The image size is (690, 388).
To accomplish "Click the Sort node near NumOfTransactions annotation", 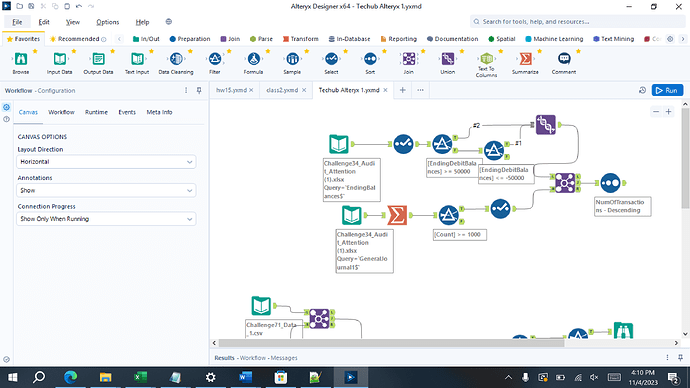I will tap(610, 183).
